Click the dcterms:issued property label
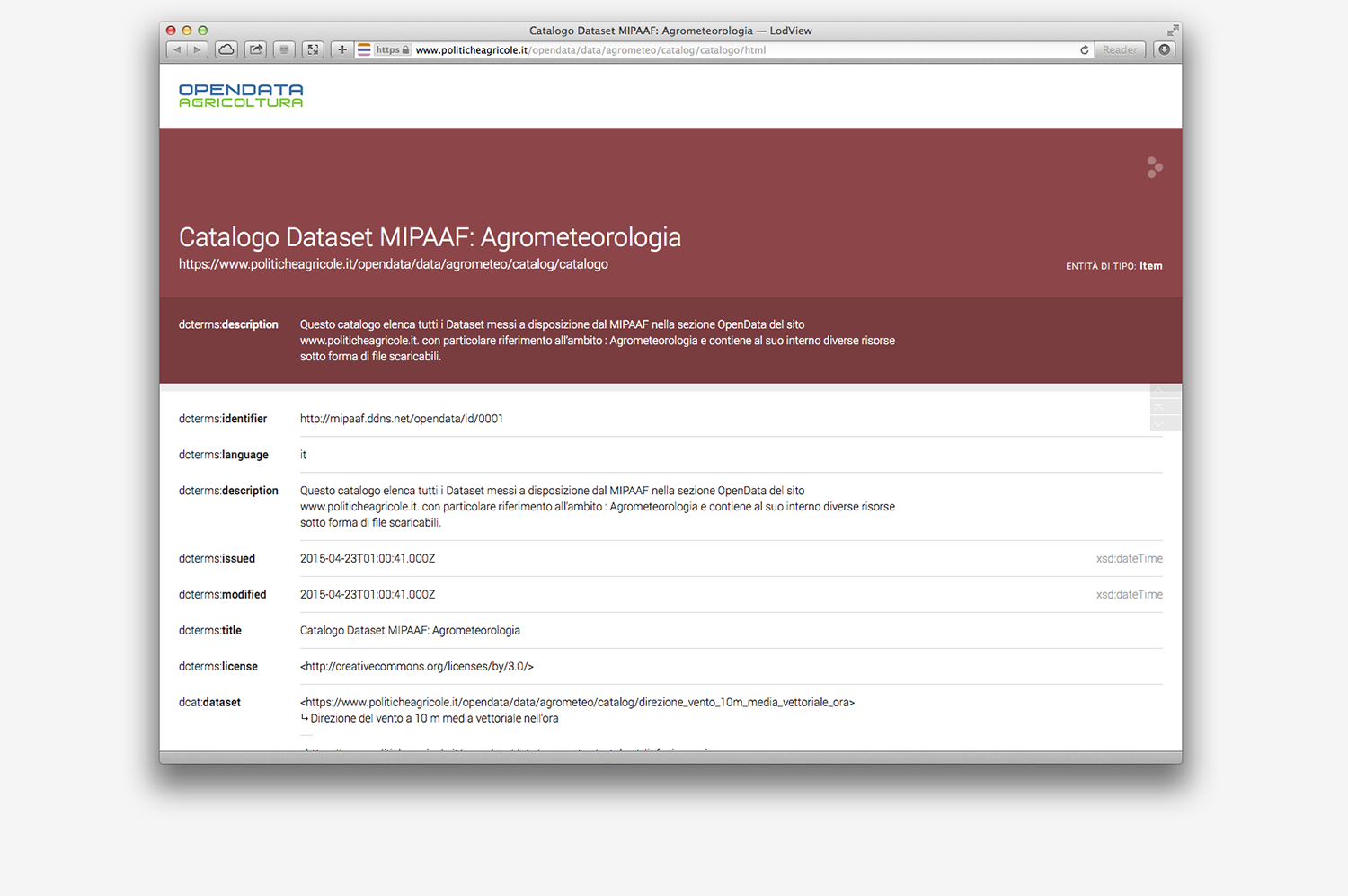 pyautogui.click(x=217, y=559)
